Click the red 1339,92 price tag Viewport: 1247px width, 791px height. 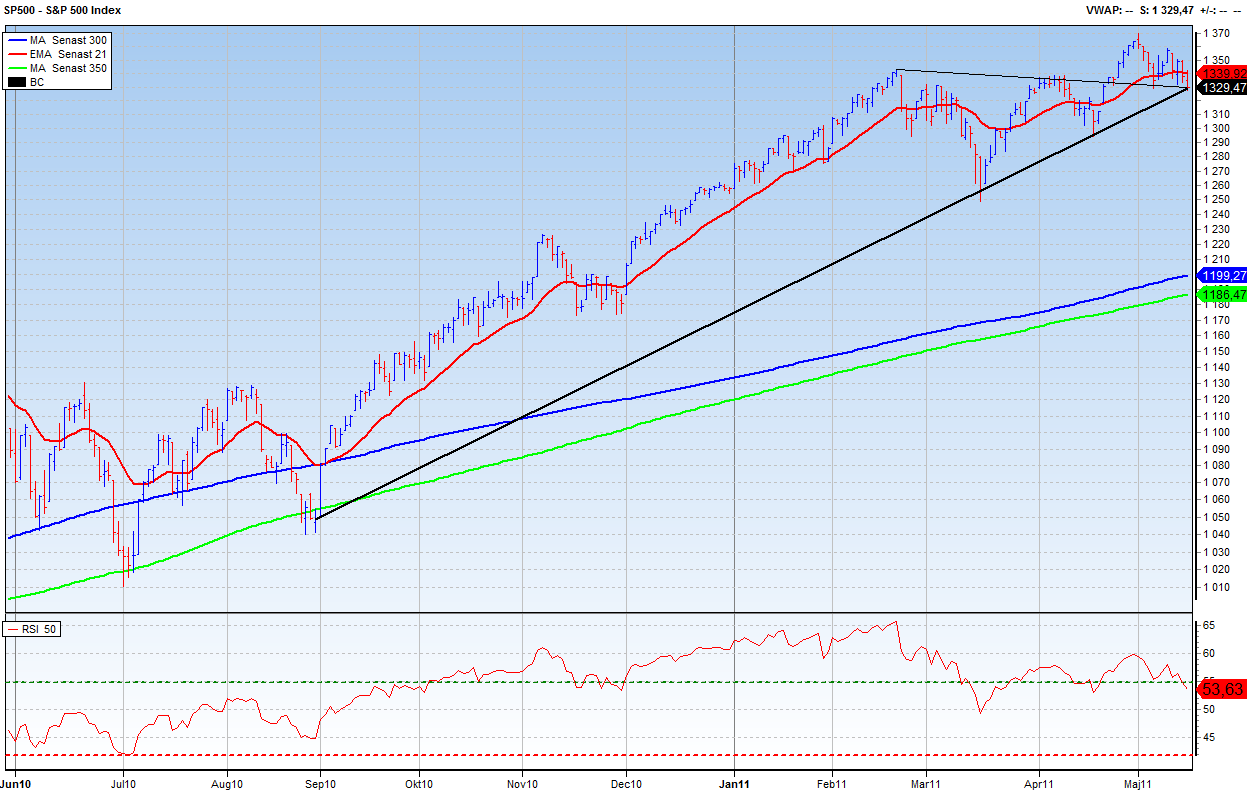[1221, 73]
